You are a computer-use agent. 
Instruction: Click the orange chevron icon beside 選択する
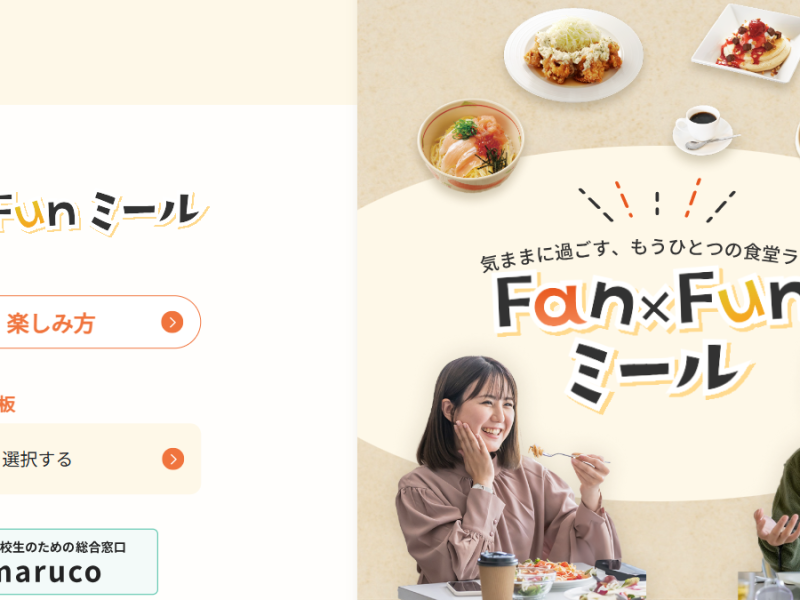pos(173,459)
